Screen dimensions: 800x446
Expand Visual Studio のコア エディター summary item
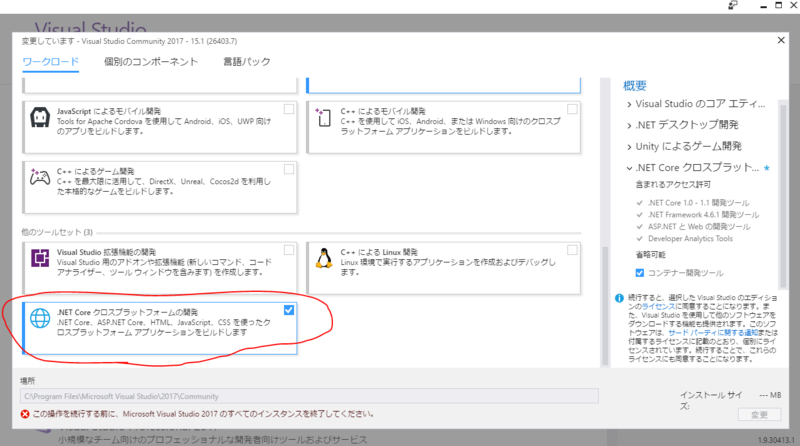pyautogui.click(x=629, y=105)
